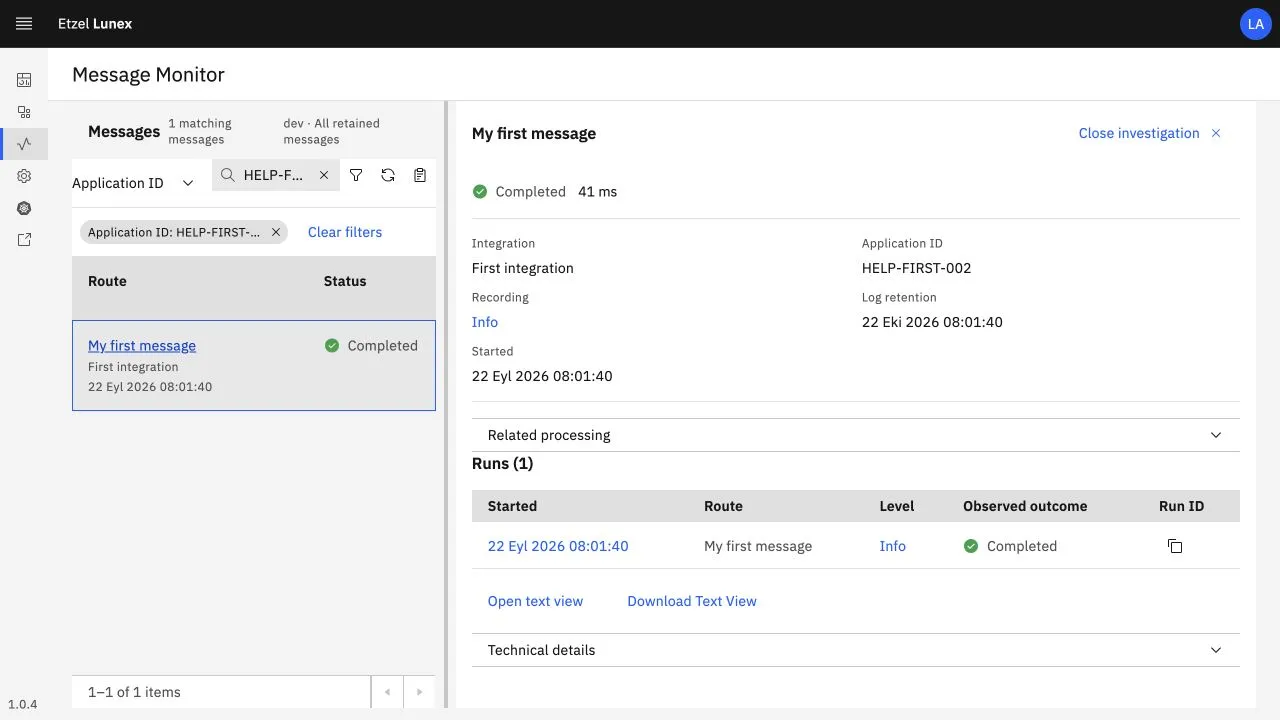The image size is (1280, 720).
Task: Clear the HELP-F search field text
Action: (324, 175)
